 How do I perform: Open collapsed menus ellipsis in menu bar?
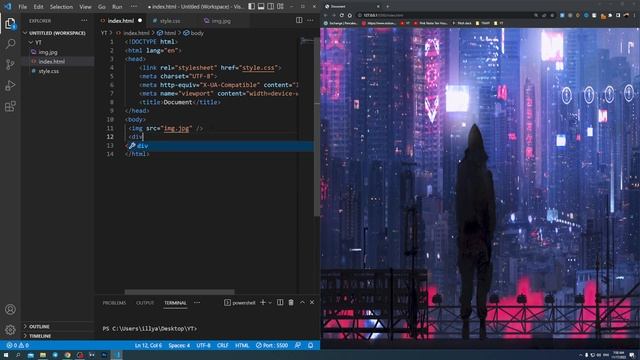pyautogui.click(x=133, y=7)
